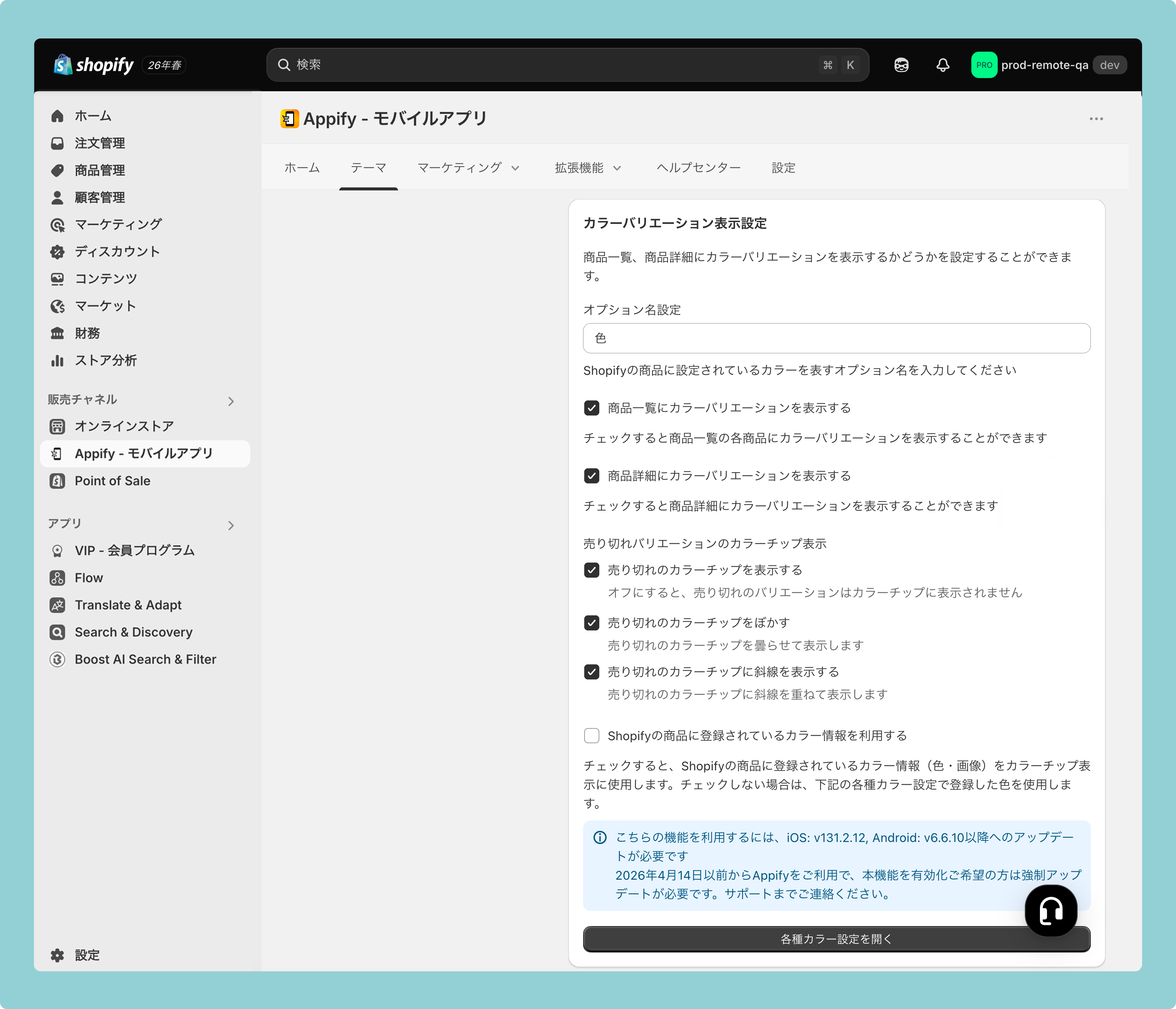This screenshot has height=1009, width=1176.
Task: Click the Search & Discovery app icon
Action: click(x=57, y=633)
